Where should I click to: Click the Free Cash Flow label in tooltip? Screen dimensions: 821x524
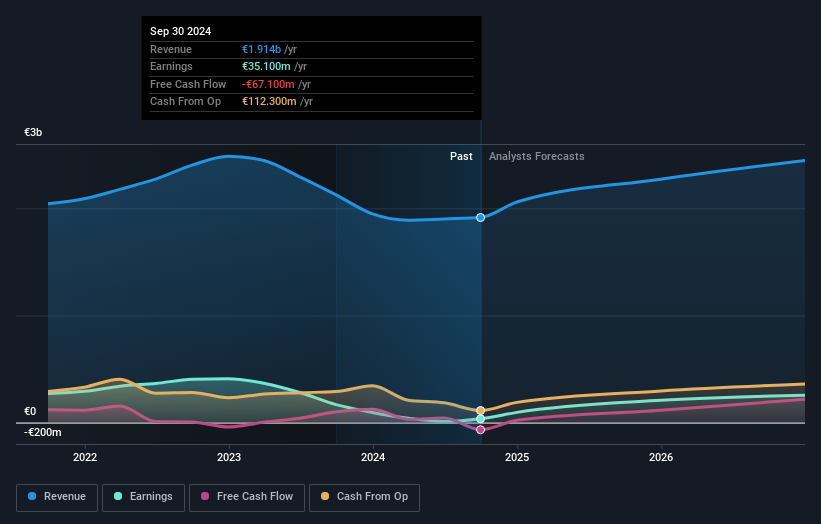(188, 84)
